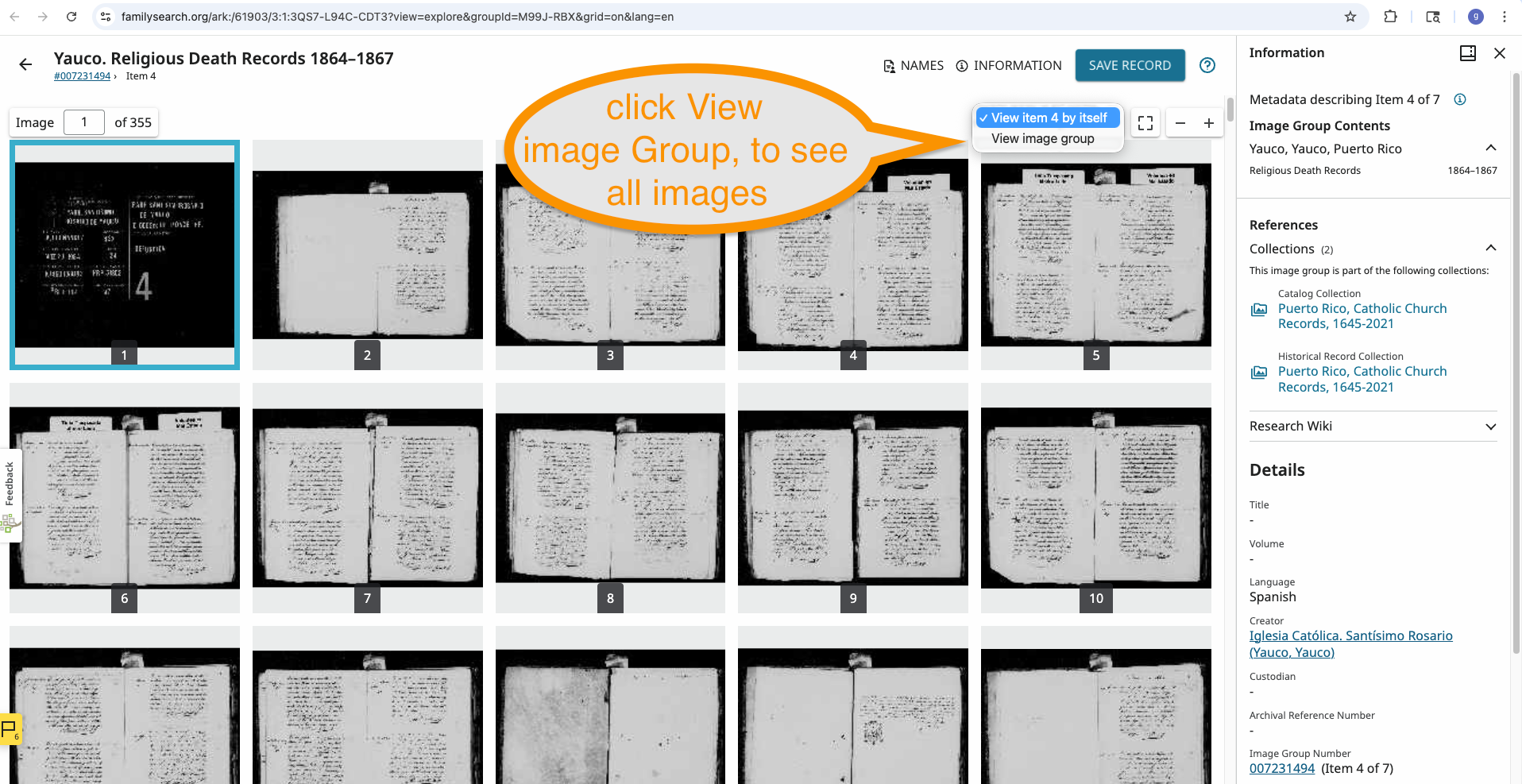Click the 'Religious Death Records' row text
The height and width of the screenshot is (784, 1522).
(1305, 171)
